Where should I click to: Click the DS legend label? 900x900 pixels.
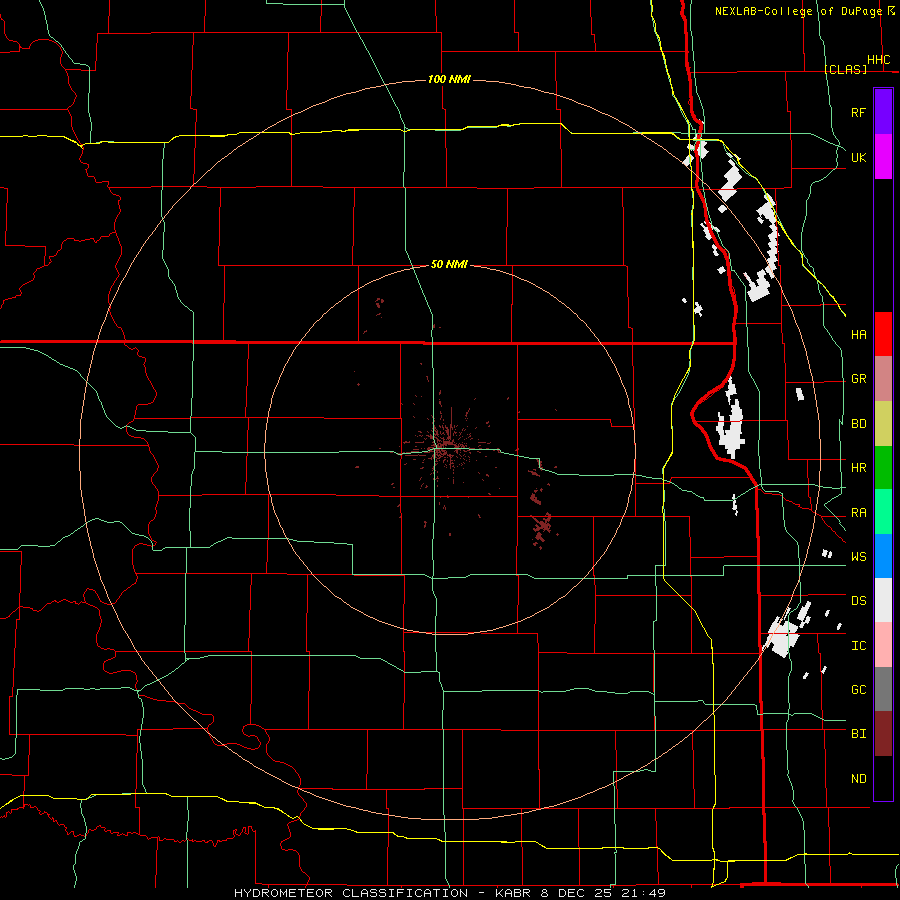pos(858,601)
